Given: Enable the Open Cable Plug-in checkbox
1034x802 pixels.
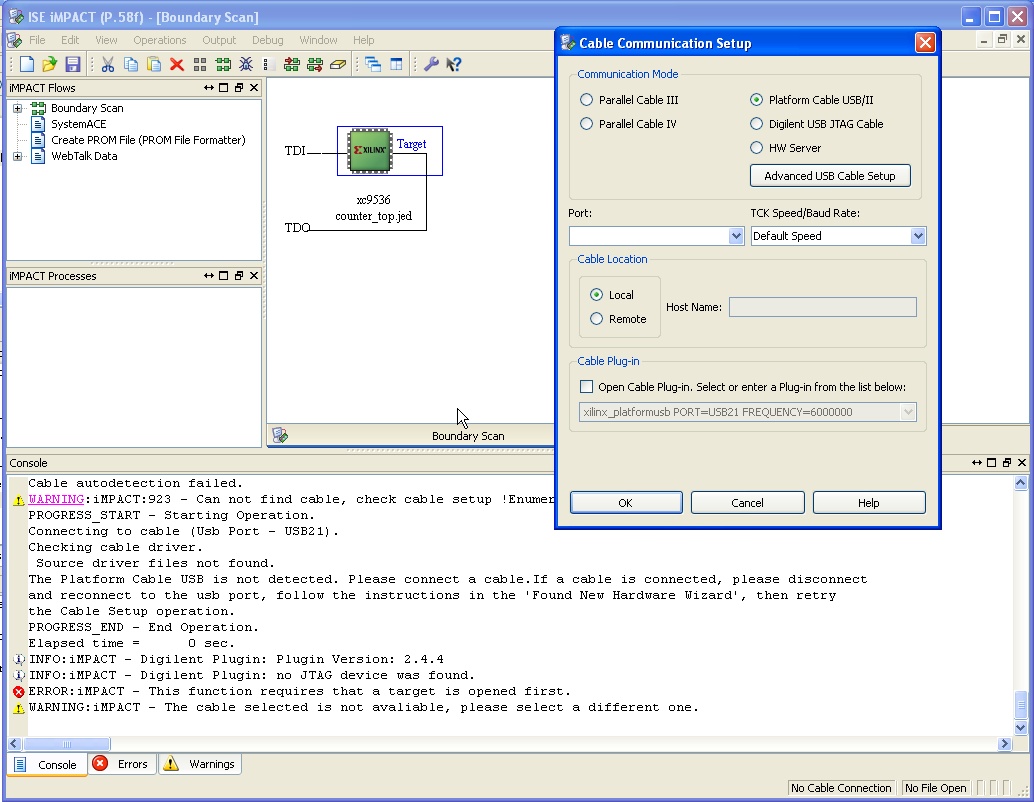Looking at the screenshot, I should 587,387.
